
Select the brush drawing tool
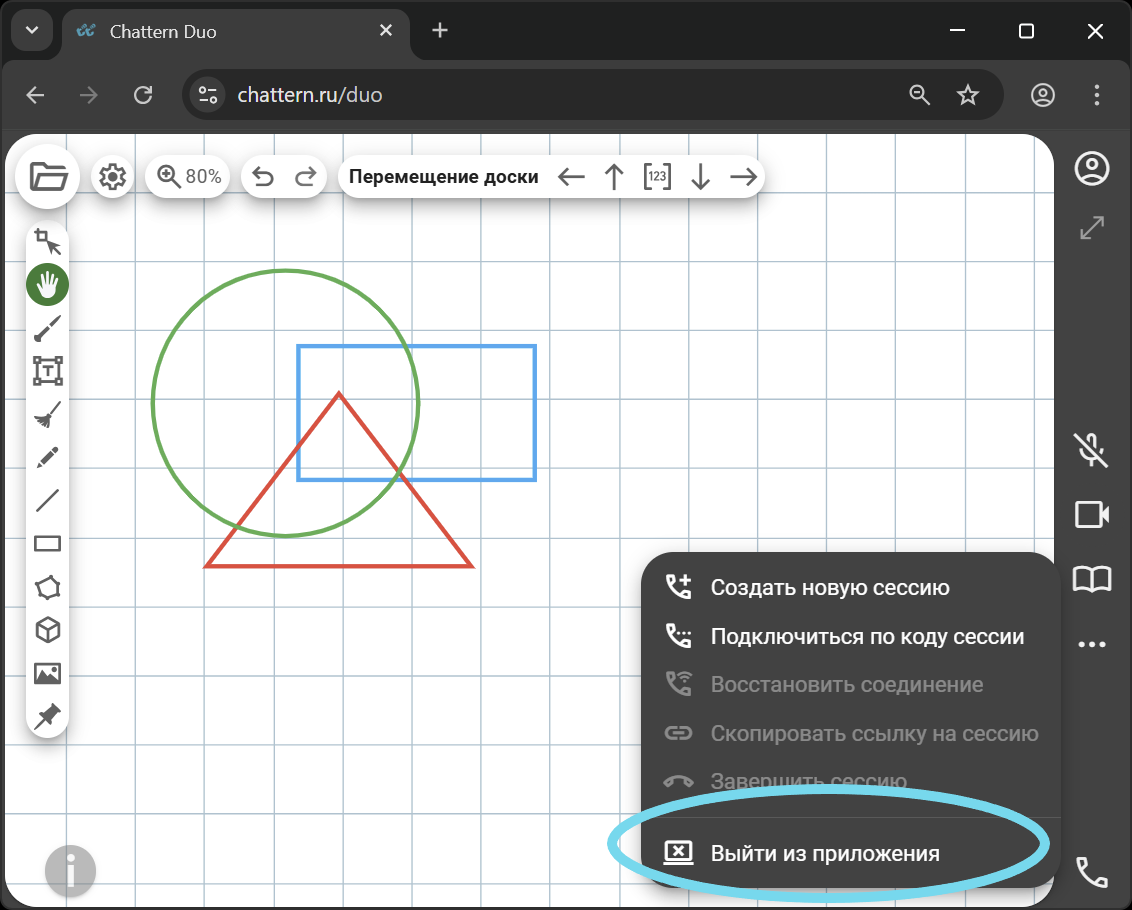47,328
